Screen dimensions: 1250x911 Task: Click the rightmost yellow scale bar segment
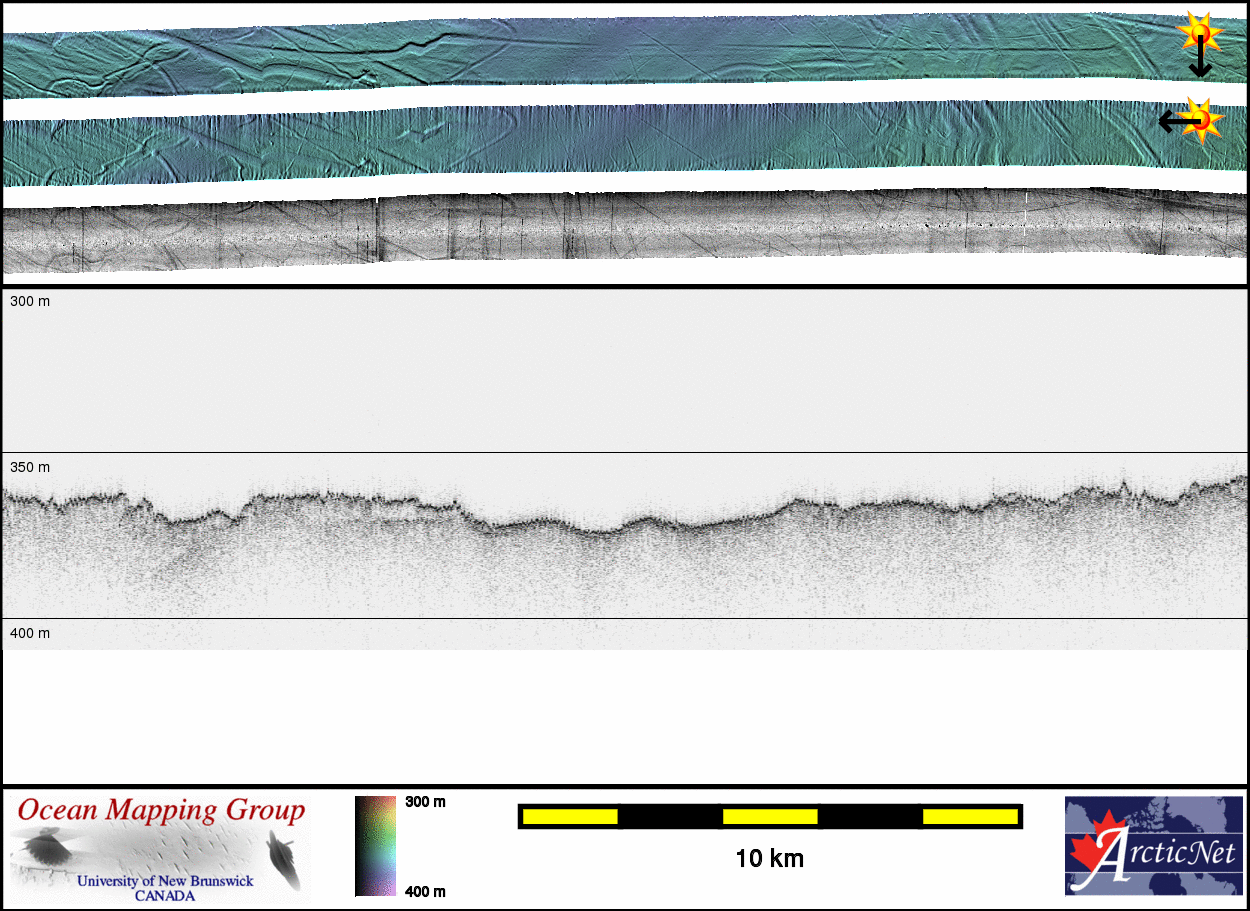969,817
